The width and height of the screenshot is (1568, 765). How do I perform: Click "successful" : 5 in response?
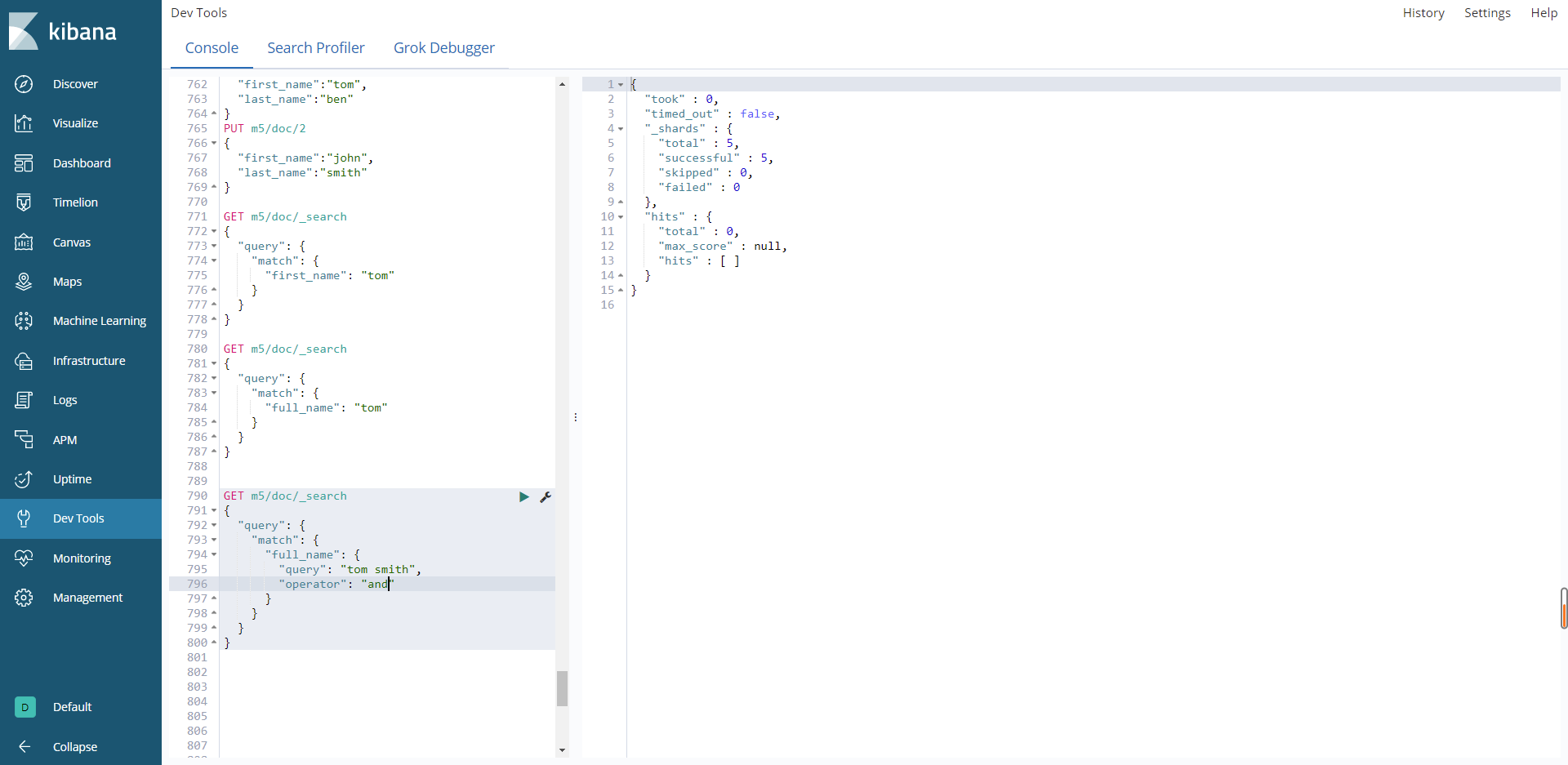click(x=715, y=158)
